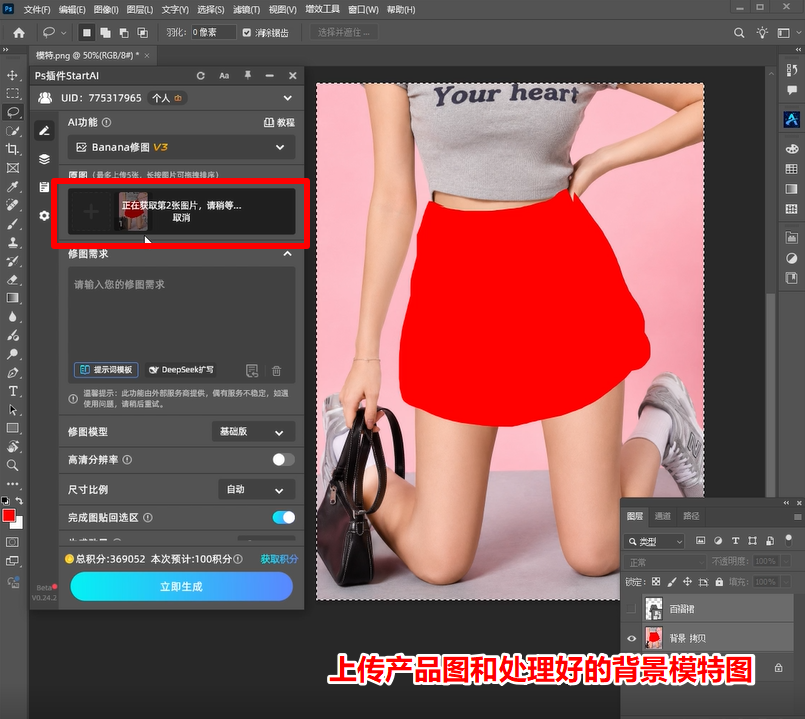
Task: Click the DeepSeek扩写 button
Action: 181,370
